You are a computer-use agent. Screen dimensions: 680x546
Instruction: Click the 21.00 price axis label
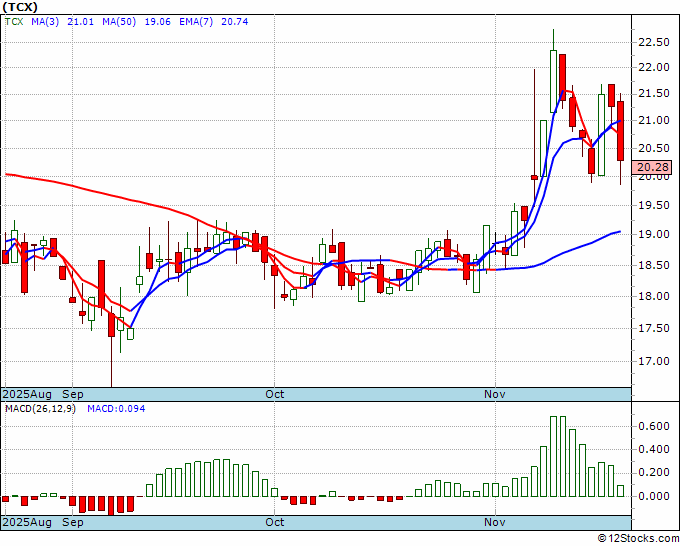pos(654,121)
